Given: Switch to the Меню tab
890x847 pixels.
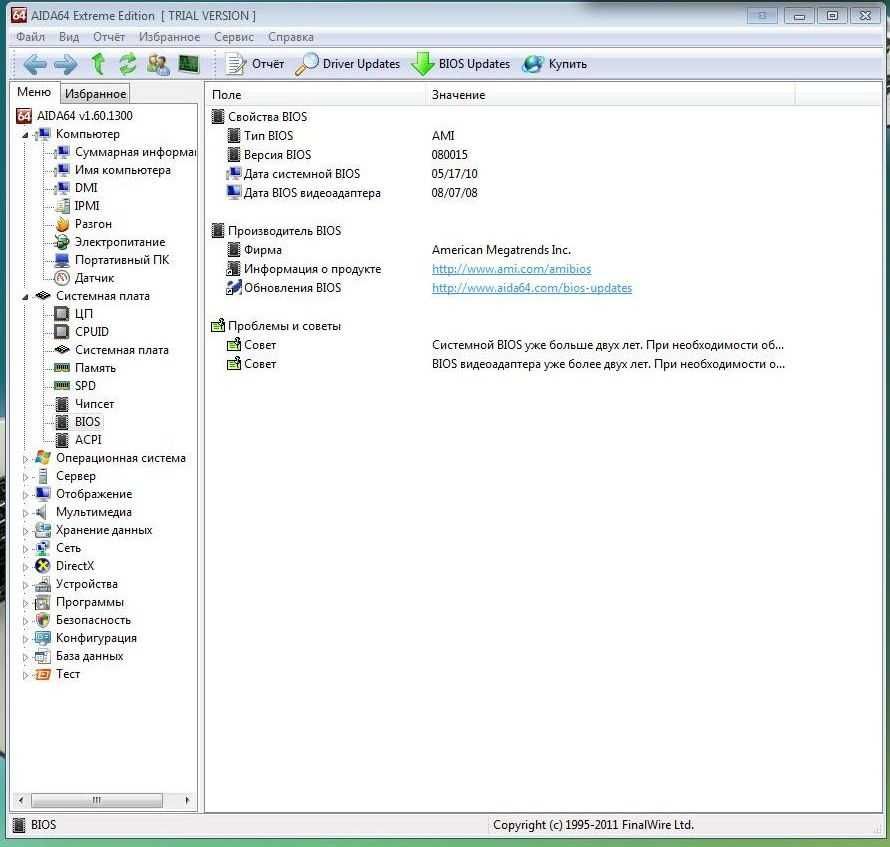Looking at the screenshot, I should pos(34,92).
